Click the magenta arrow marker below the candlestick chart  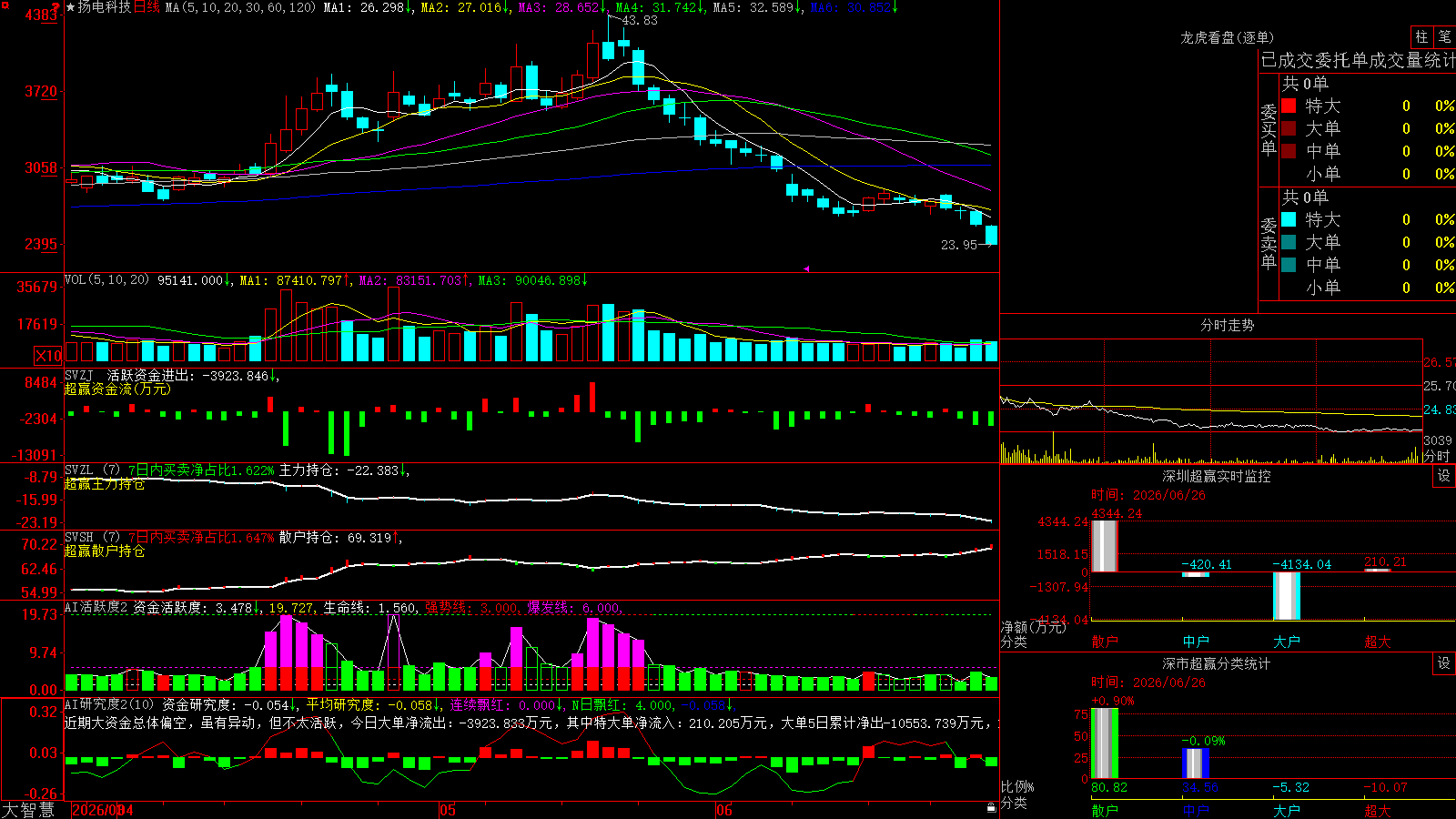pos(806,268)
